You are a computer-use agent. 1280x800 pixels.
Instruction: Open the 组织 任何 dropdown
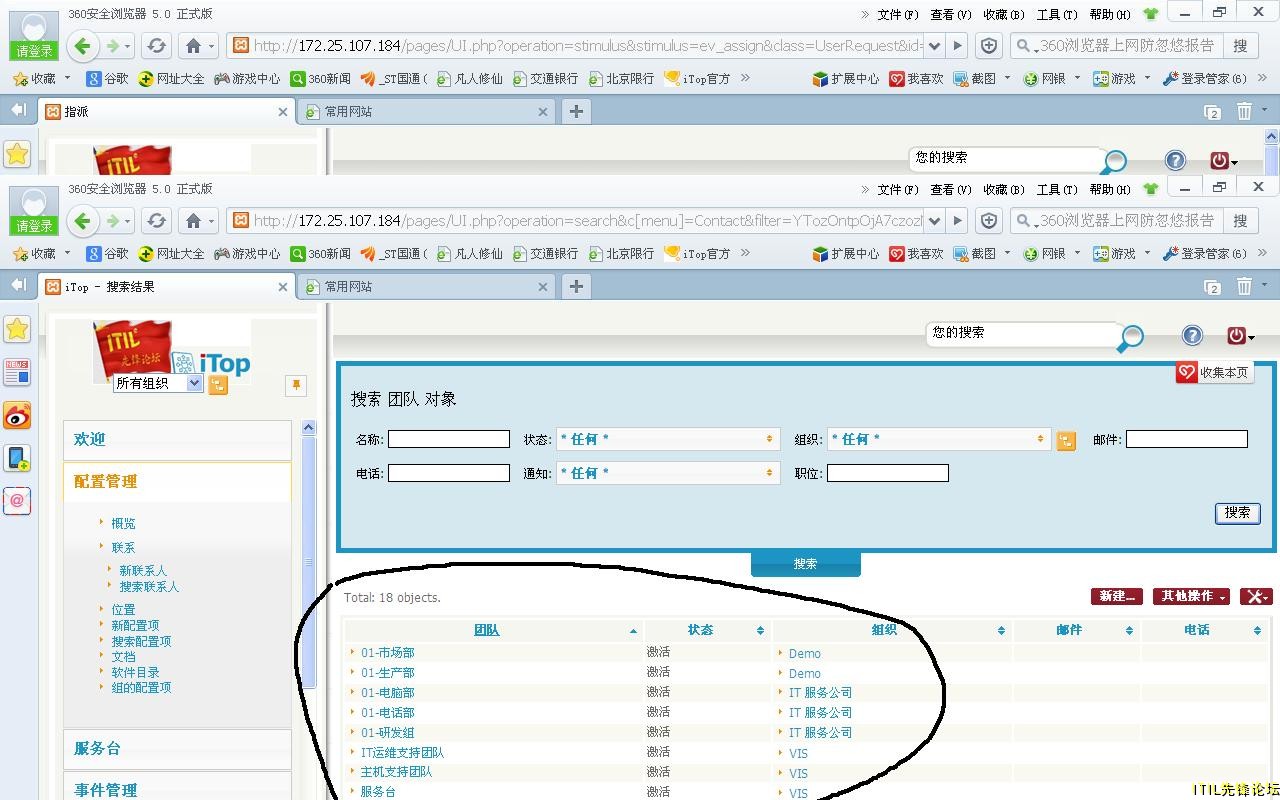coord(939,439)
